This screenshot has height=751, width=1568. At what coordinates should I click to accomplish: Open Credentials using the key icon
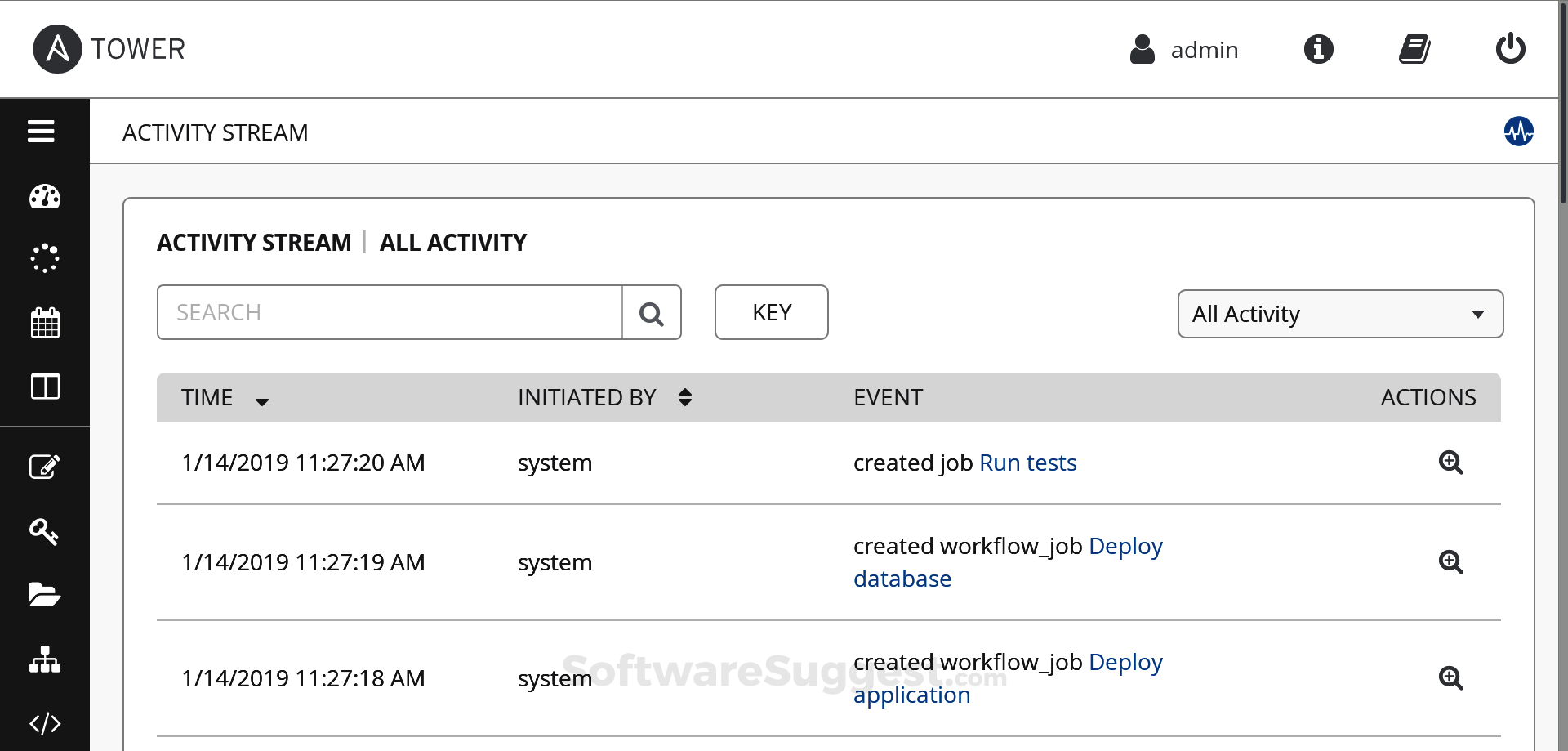coord(45,532)
